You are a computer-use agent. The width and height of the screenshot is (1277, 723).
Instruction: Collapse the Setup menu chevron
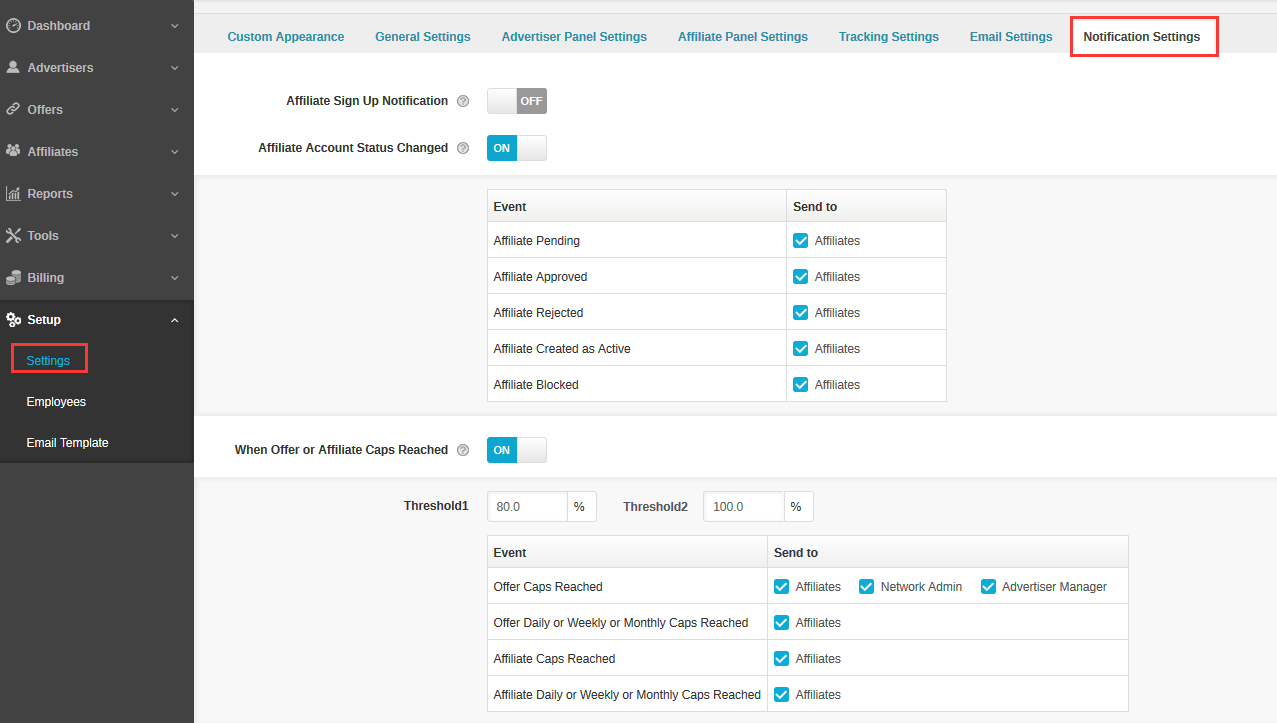coord(175,320)
